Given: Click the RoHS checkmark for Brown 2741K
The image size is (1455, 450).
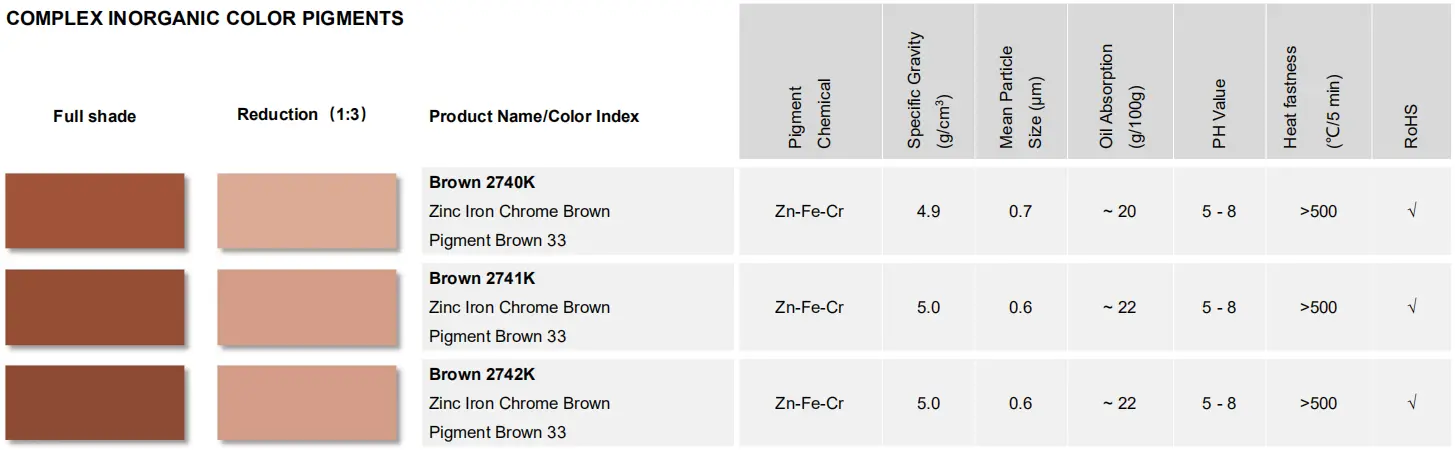Looking at the screenshot, I should [x=1411, y=307].
